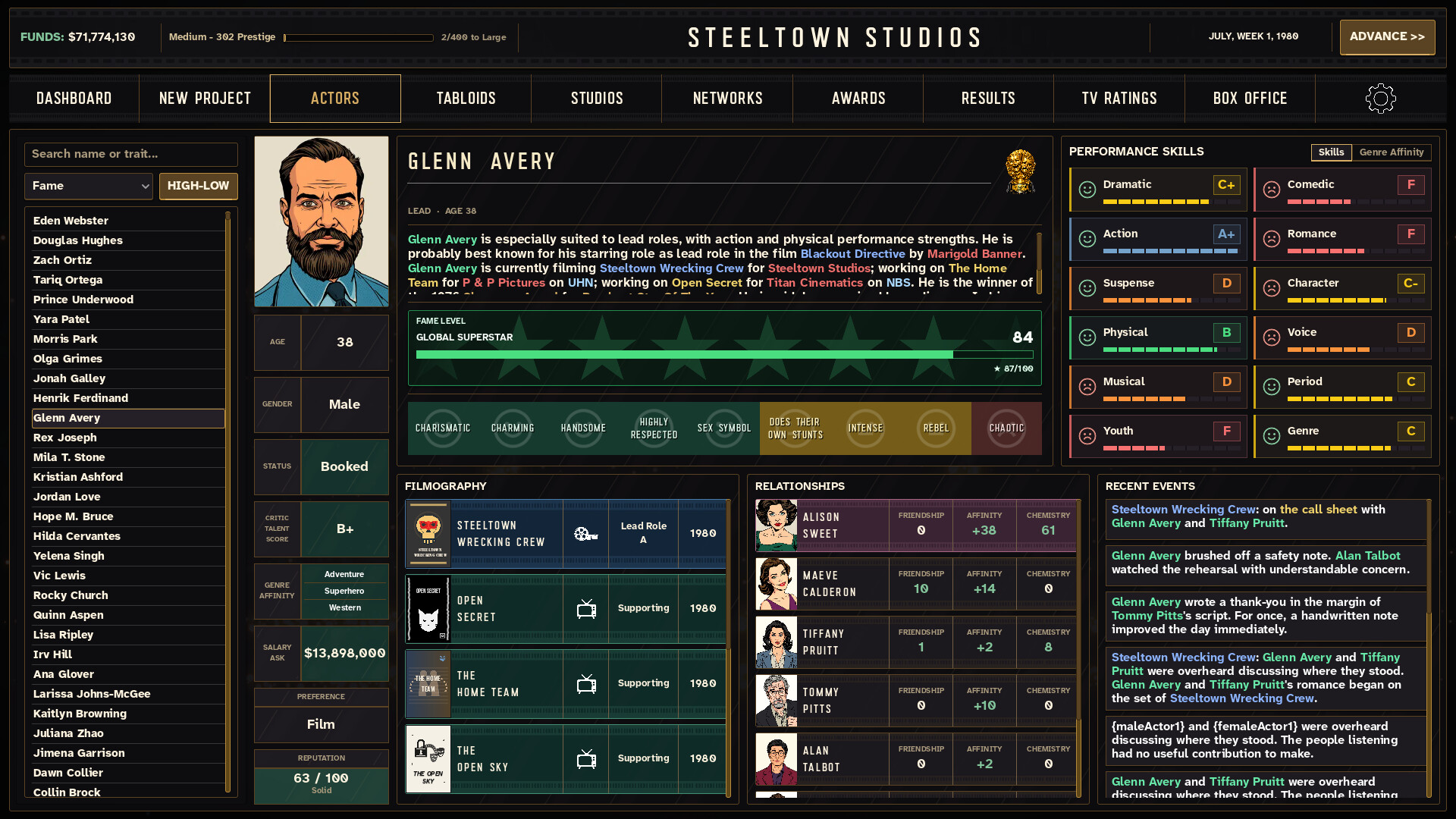Follow the Marigold Banner link in bio

click(x=974, y=254)
